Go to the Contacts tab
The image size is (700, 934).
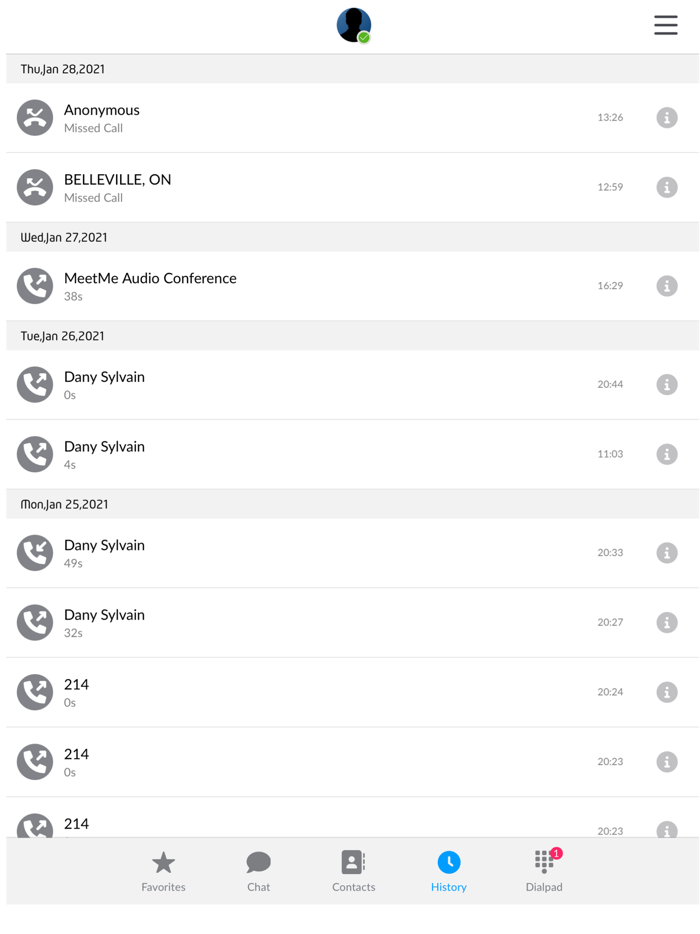pyautogui.click(x=353, y=871)
